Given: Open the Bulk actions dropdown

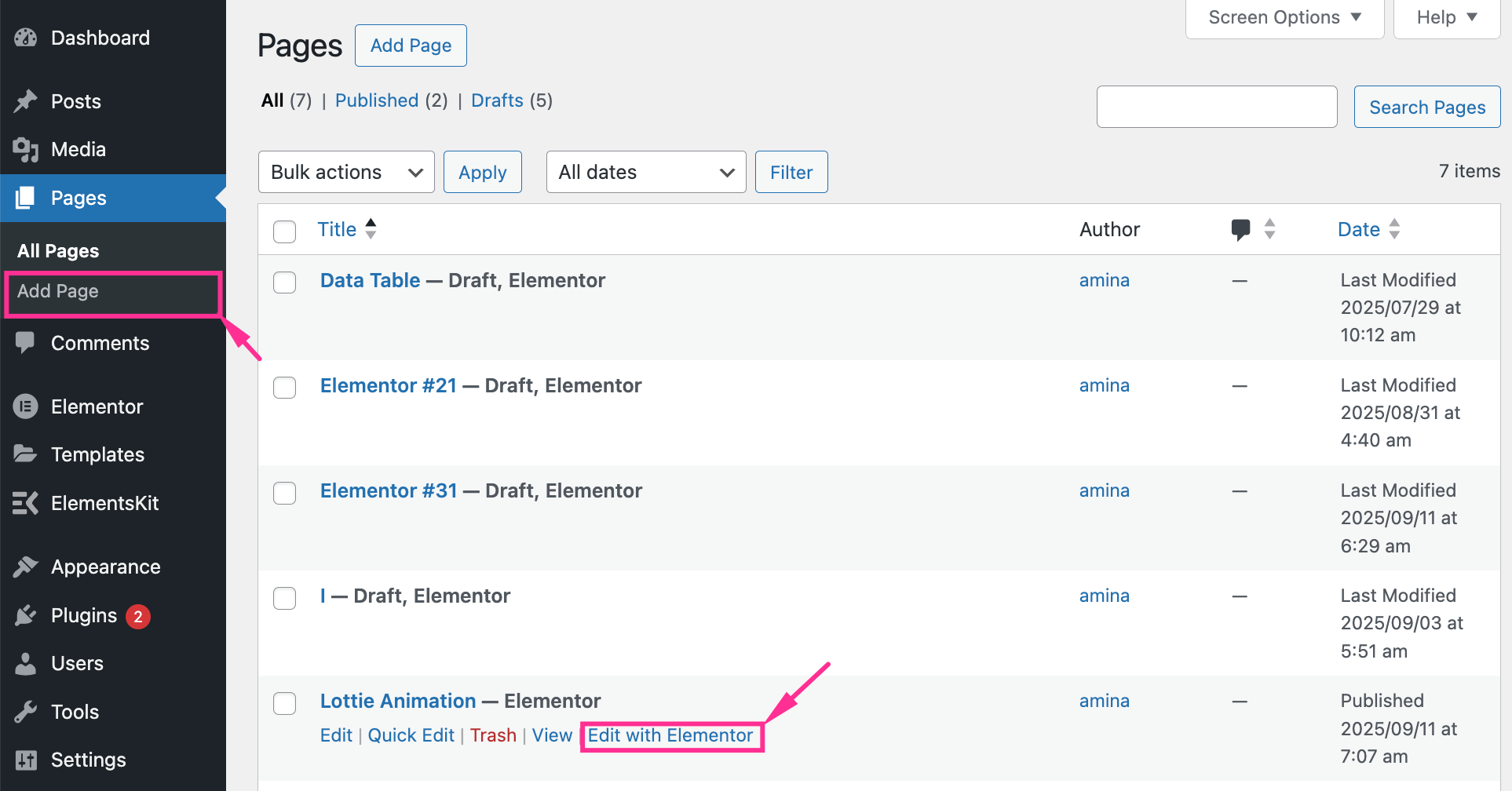Looking at the screenshot, I should [345, 172].
